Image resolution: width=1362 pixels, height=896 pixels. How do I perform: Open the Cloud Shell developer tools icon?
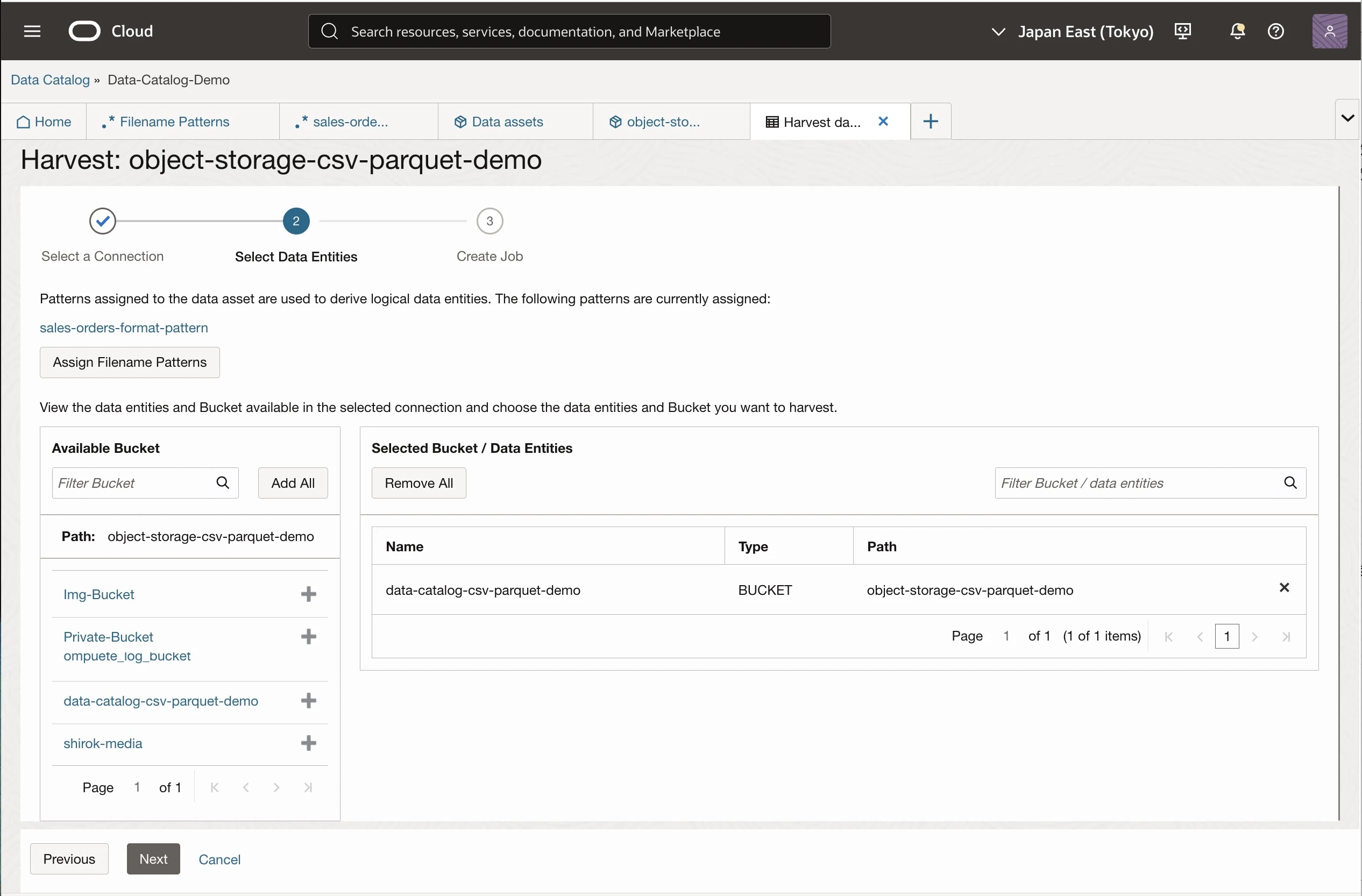pos(1182,31)
